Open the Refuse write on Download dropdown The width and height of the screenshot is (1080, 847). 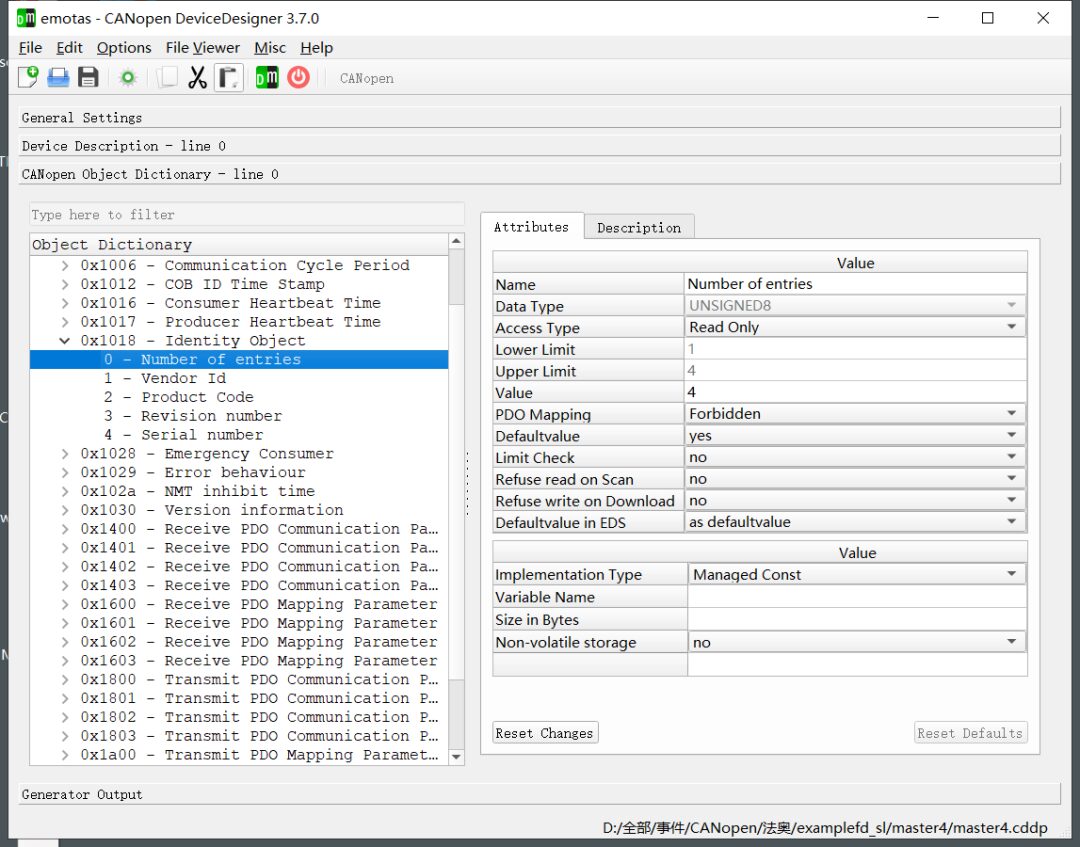click(856, 501)
